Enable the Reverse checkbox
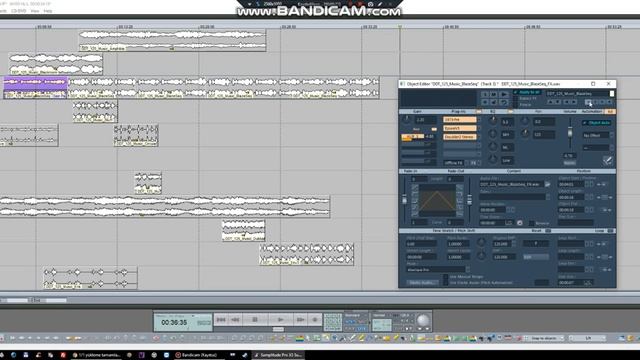This screenshot has height=360, width=640. click(x=531, y=223)
